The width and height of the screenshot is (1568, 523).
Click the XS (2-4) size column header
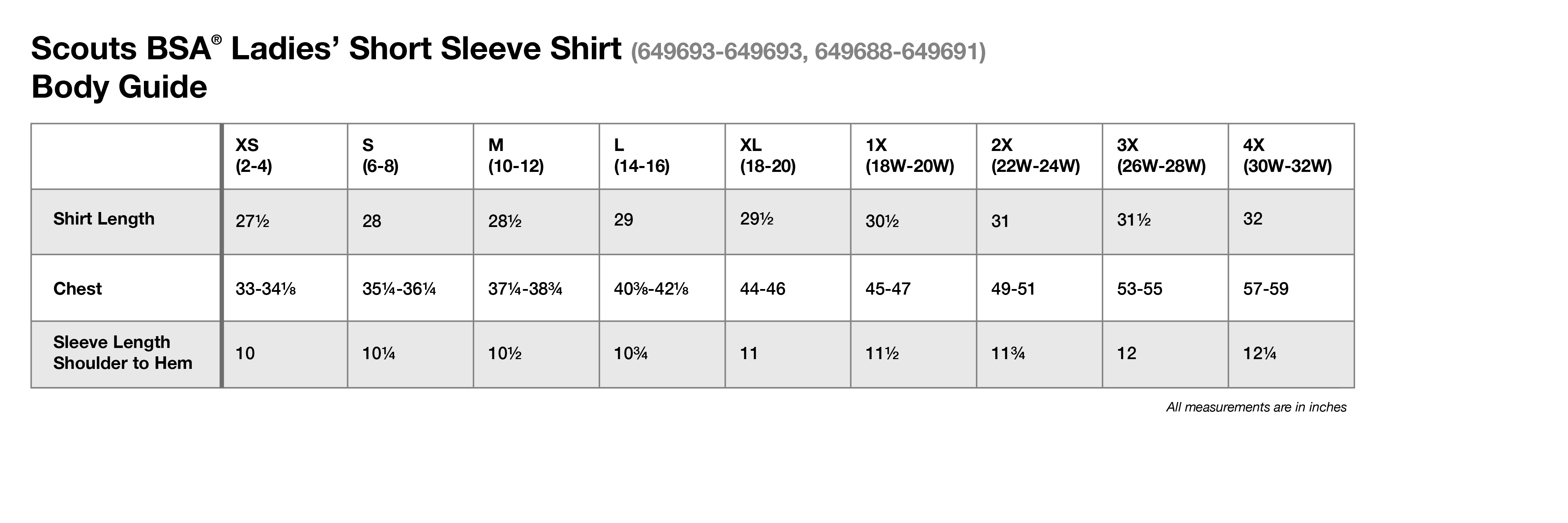285,157
